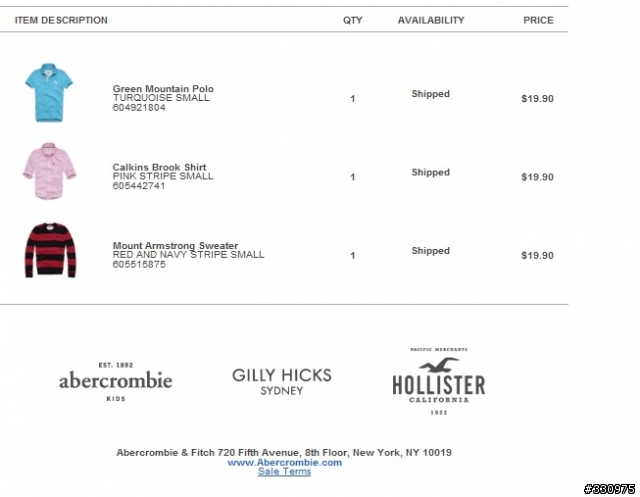
Task: Click the Hollister seagull emblem
Action: 439,365
